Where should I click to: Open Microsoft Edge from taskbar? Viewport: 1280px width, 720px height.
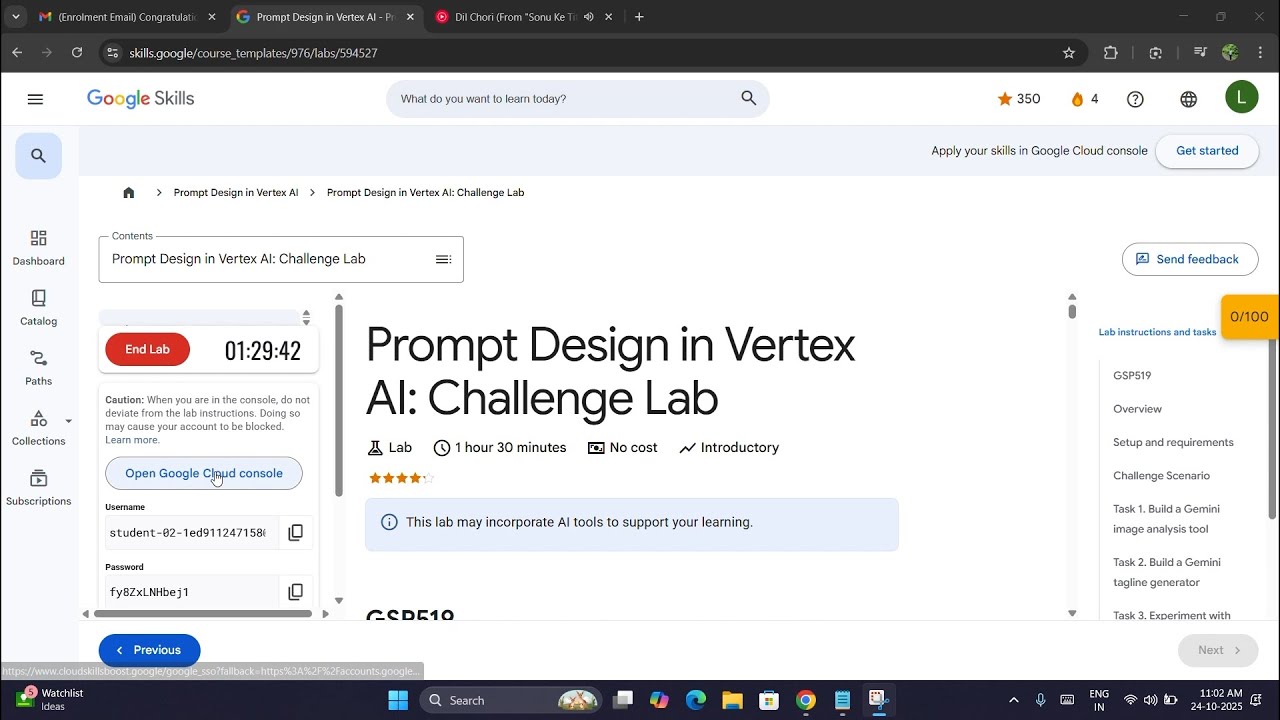[695, 700]
